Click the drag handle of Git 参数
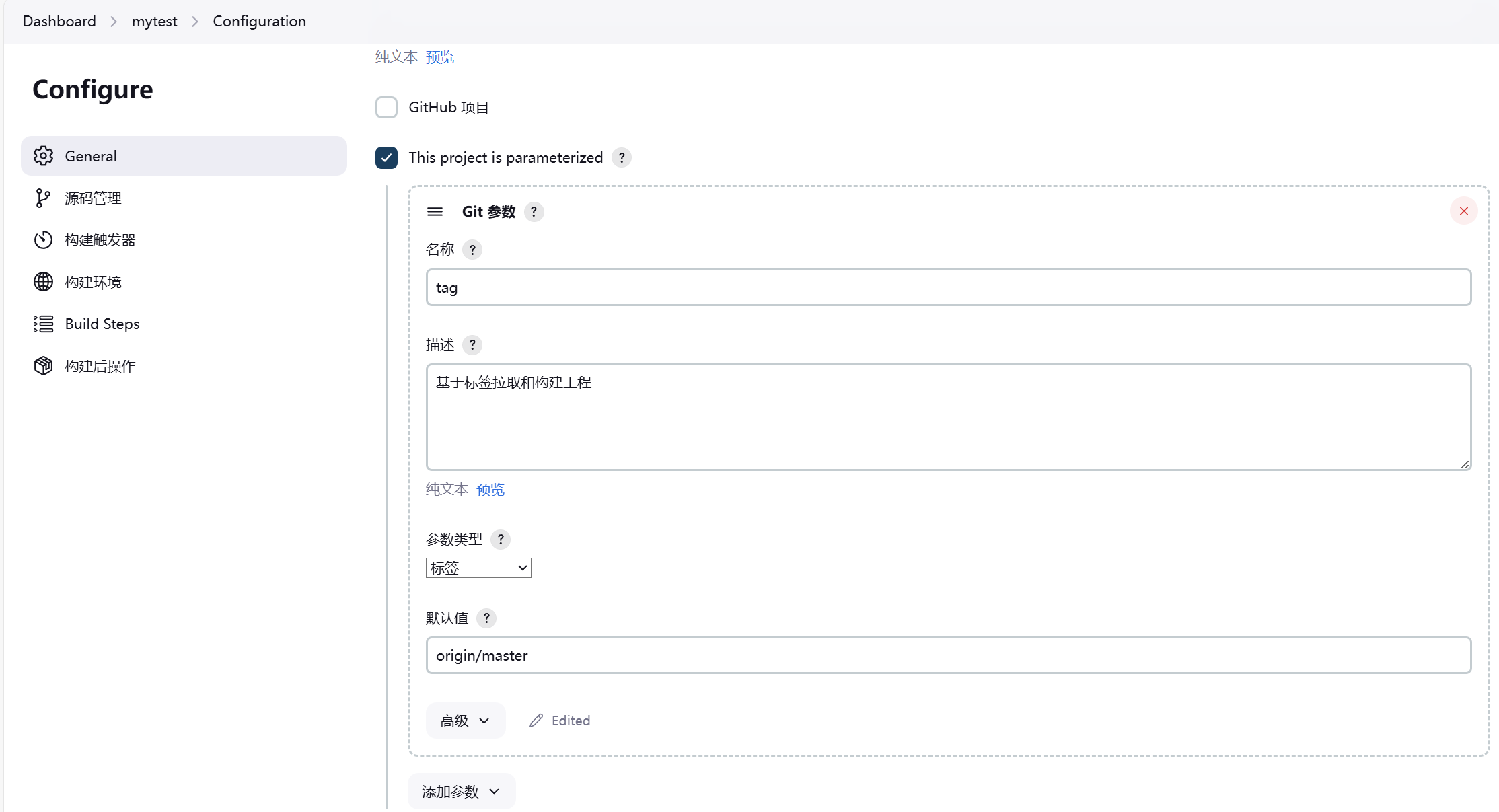 (435, 212)
